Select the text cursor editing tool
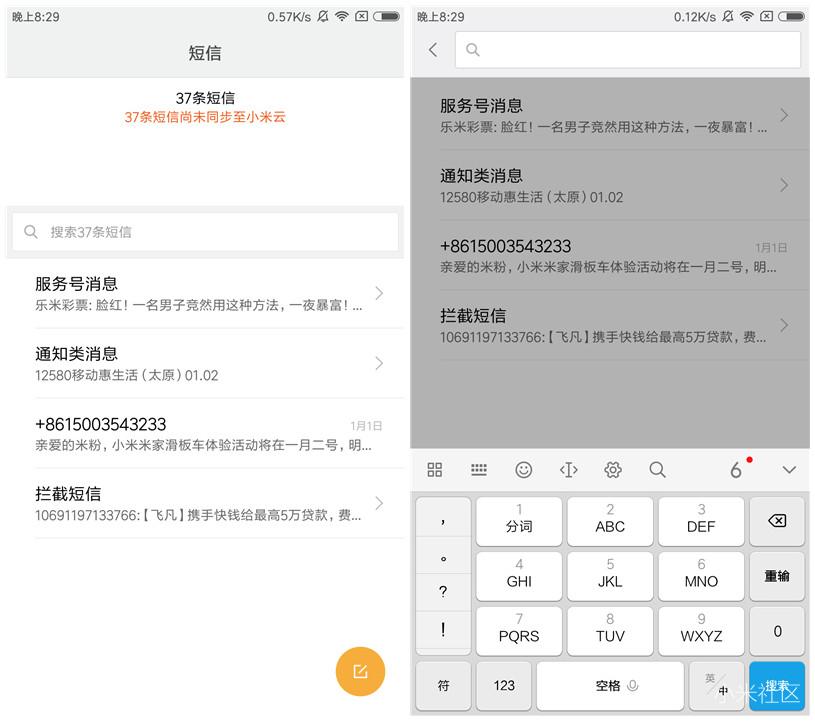The height and width of the screenshot is (721, 815). coord(568,470)
